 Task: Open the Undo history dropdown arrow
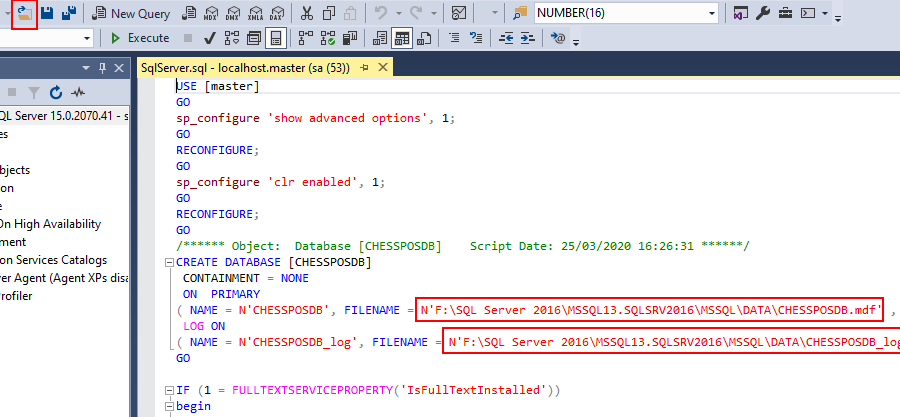[398, 14]
